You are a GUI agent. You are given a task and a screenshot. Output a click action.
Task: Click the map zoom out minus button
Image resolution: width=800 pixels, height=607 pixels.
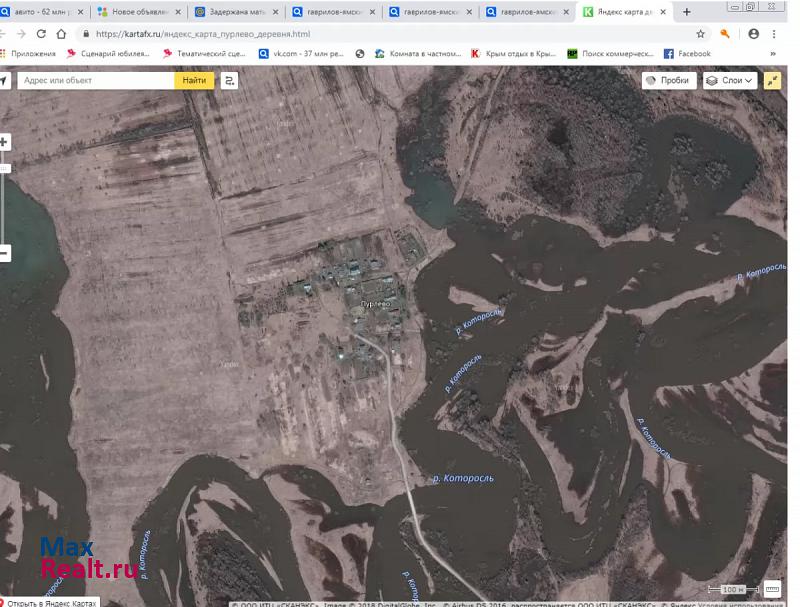pos(5,253)
